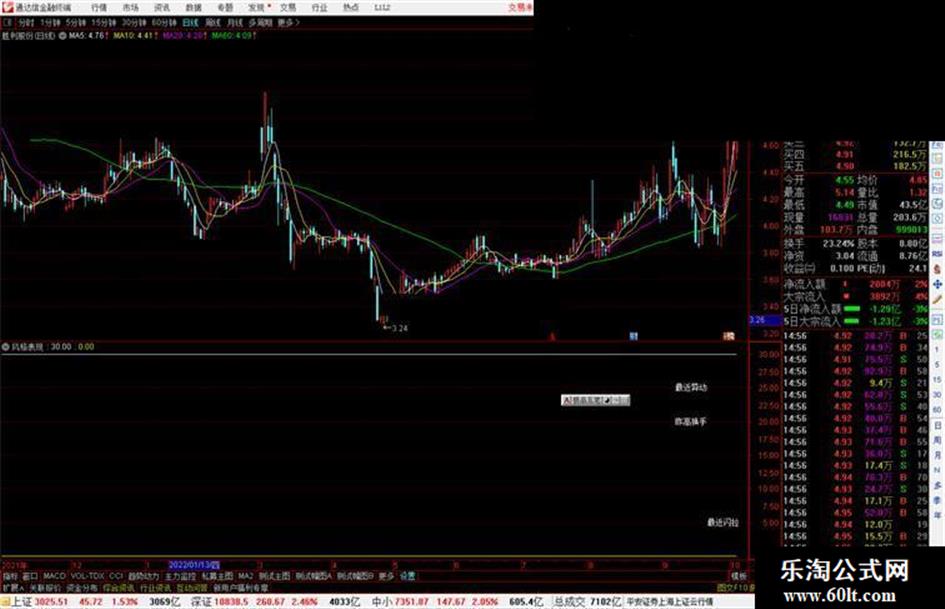Click sidebar period shortcut 日
945x609 pixels.
937,425
